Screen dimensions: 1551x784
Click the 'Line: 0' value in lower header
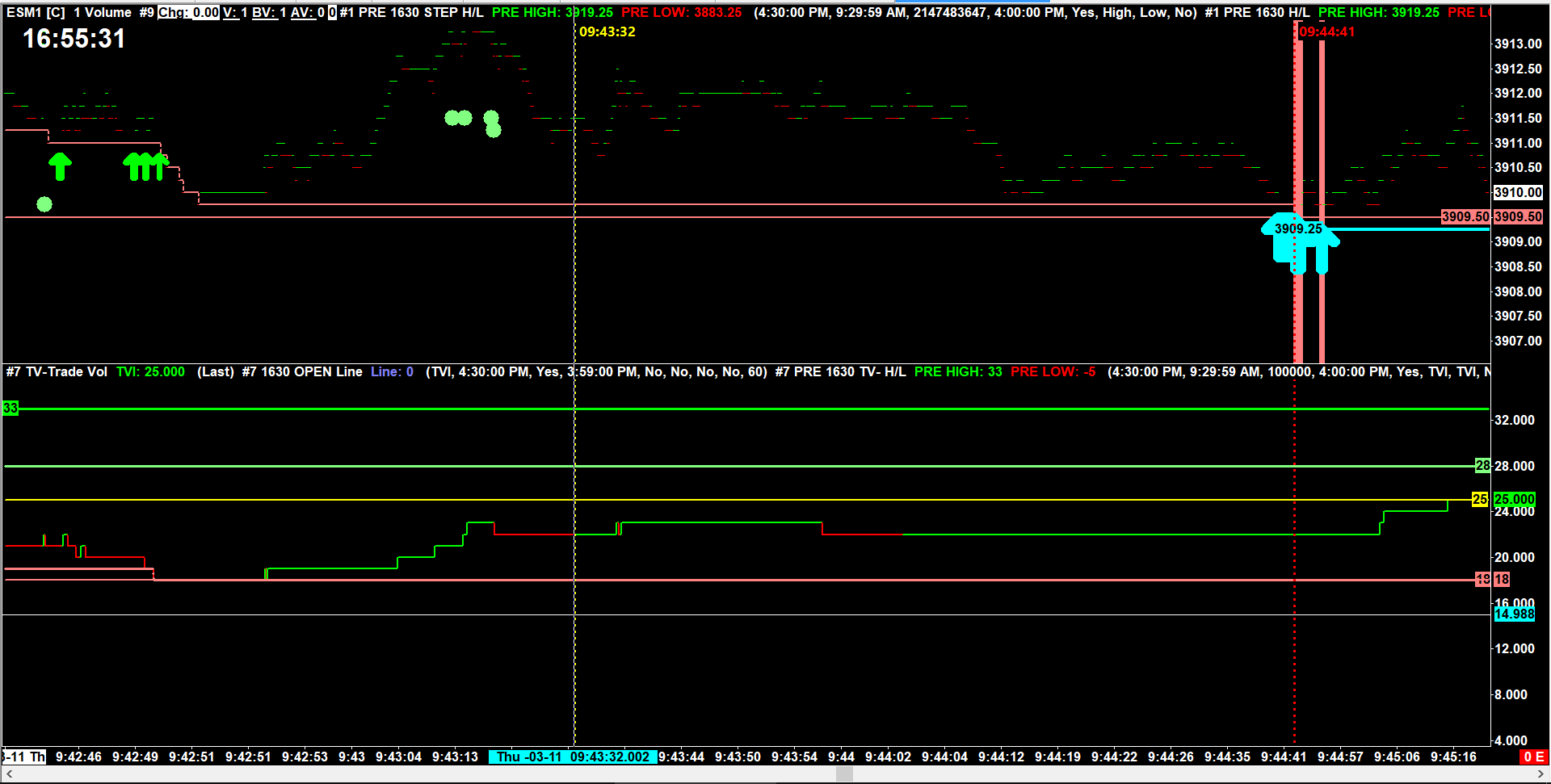(x=392, y=371)
